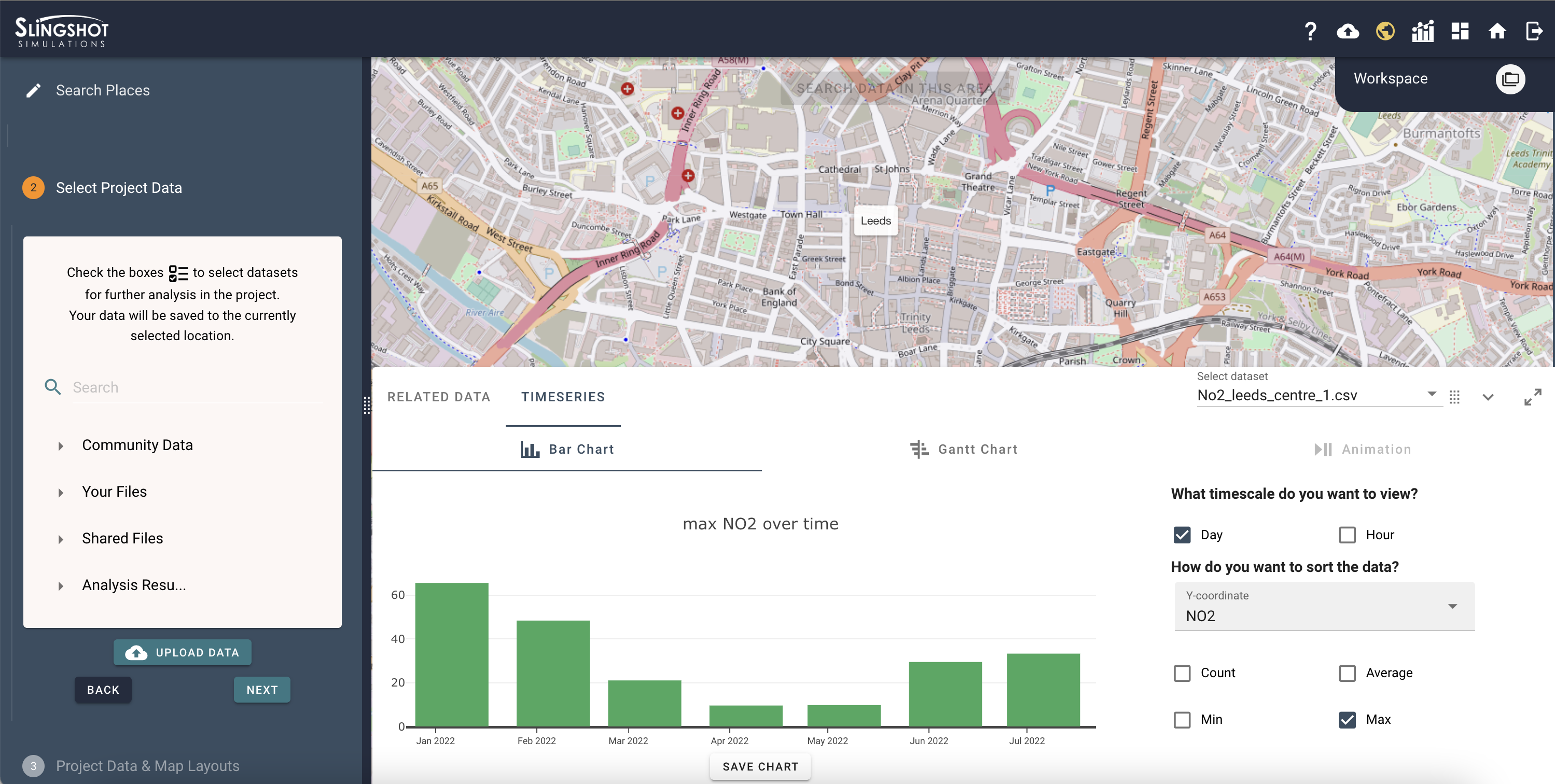
Task: Enable the Average checkbox
Action: (1348, 673)
